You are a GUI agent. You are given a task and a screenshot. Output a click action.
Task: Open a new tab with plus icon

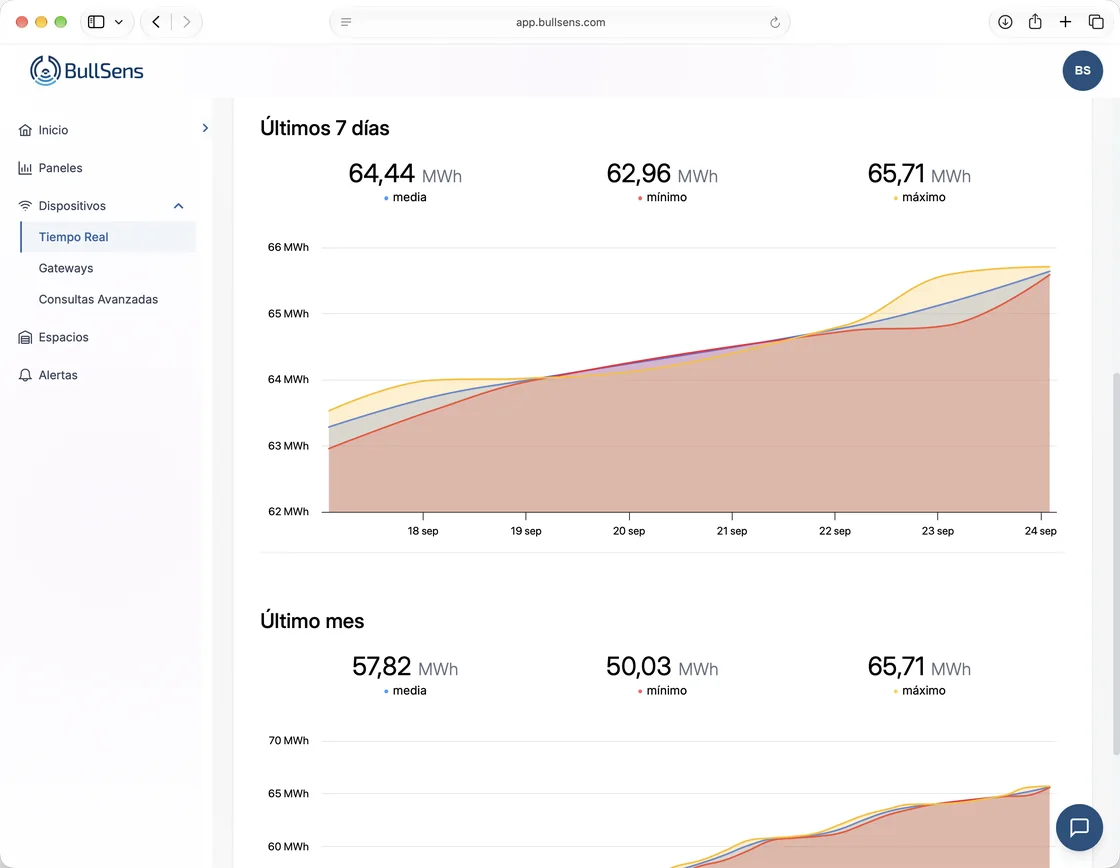[x=1065, y=22]
